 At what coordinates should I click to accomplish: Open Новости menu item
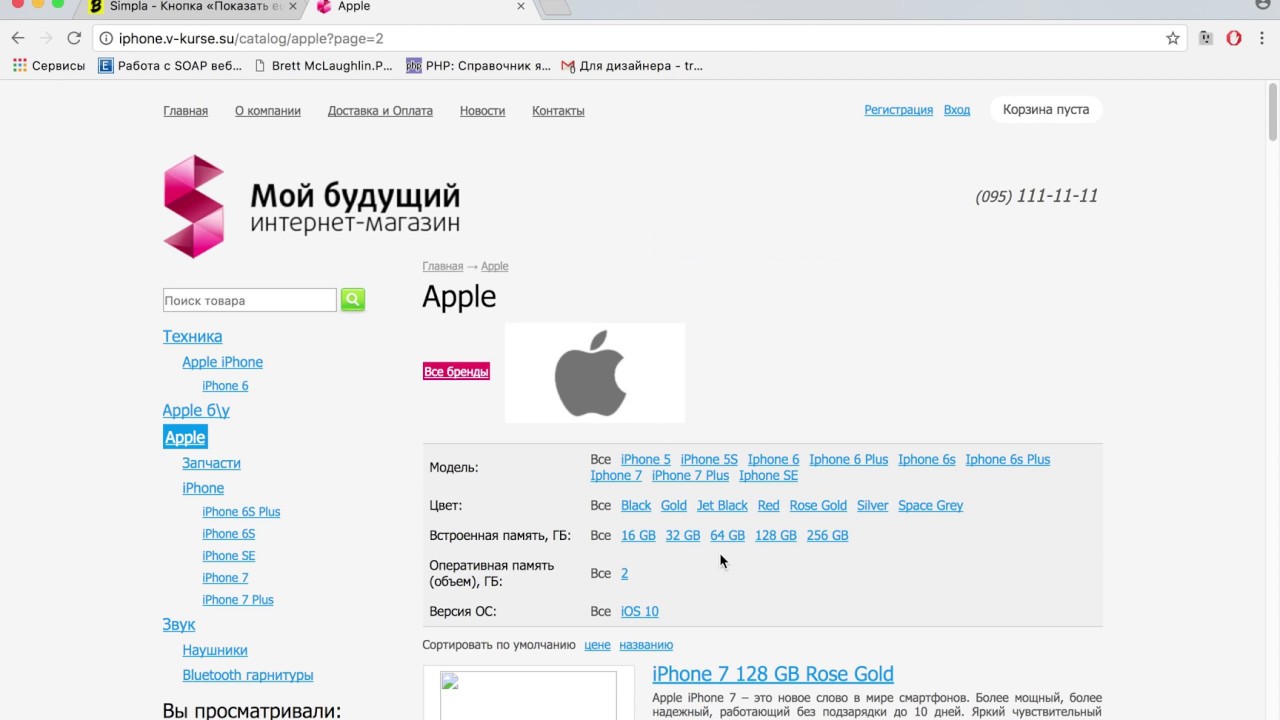(482, 111)
